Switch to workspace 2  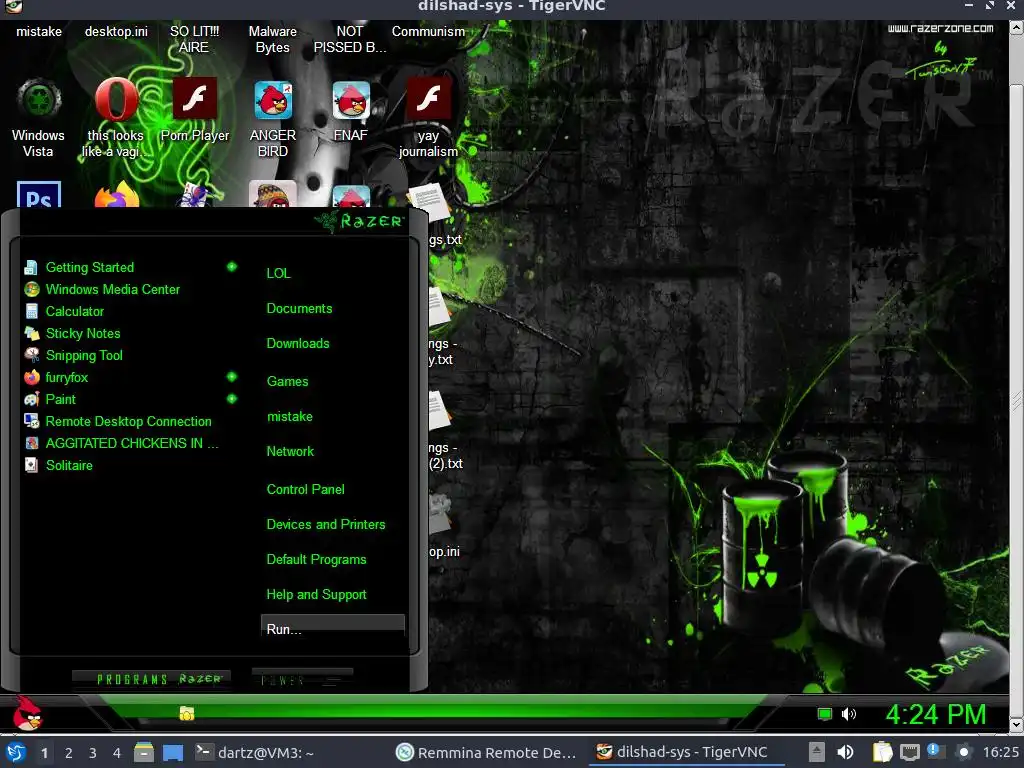(x=69, y=753)
